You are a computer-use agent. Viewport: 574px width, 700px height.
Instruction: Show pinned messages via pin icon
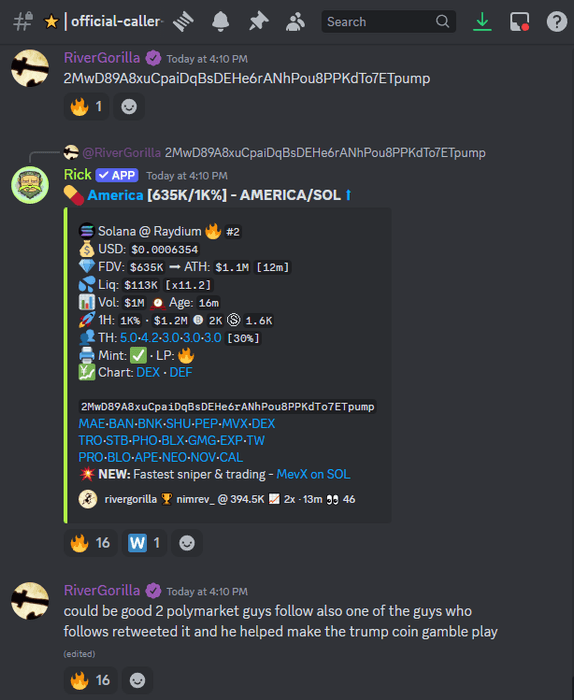click(x=258, y=21)
